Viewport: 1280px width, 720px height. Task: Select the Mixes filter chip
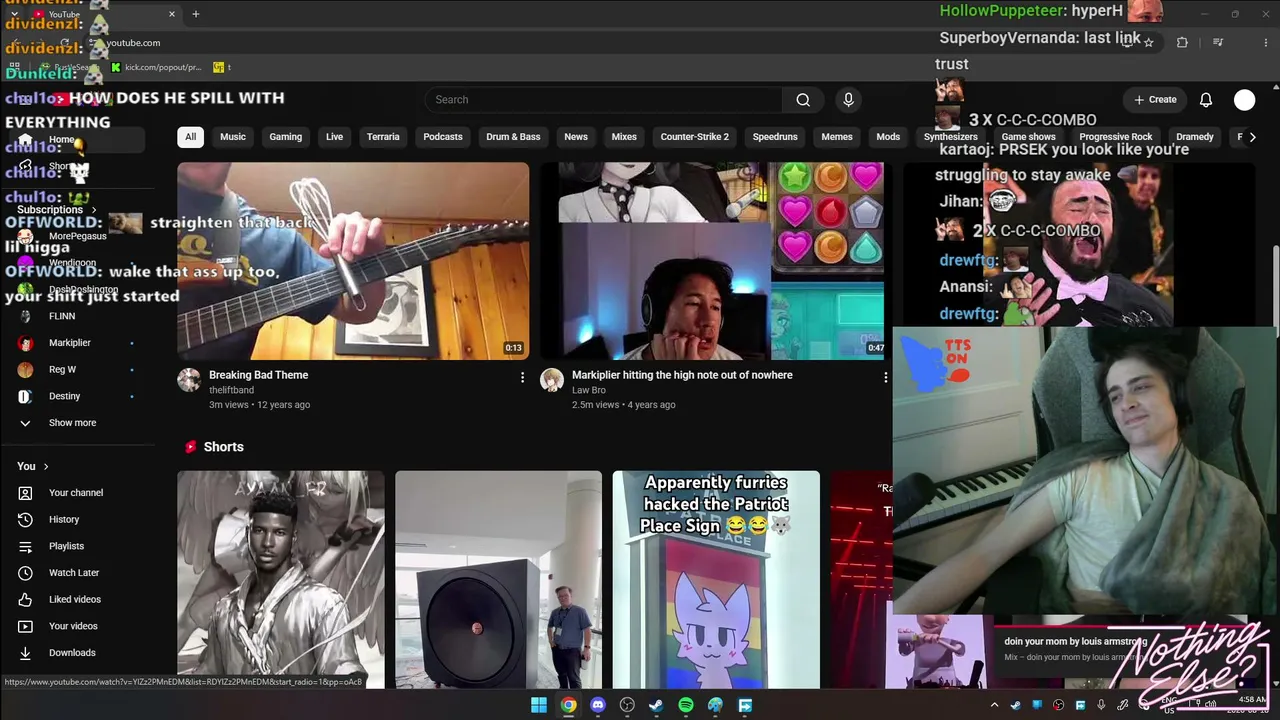(x=624, y=137)
